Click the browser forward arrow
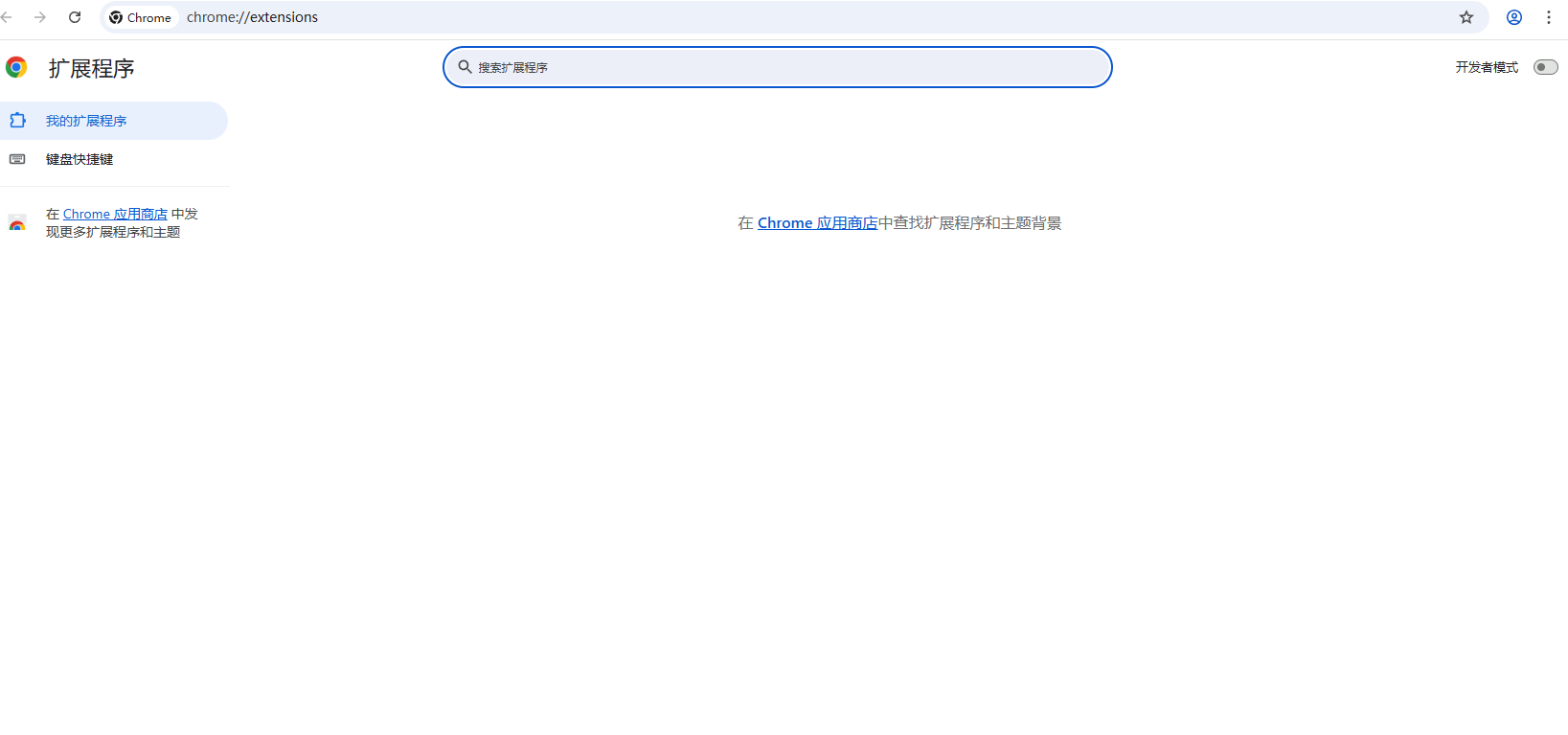The width and height of the screenshot is (1568, 735). click(x=40, y=17)
